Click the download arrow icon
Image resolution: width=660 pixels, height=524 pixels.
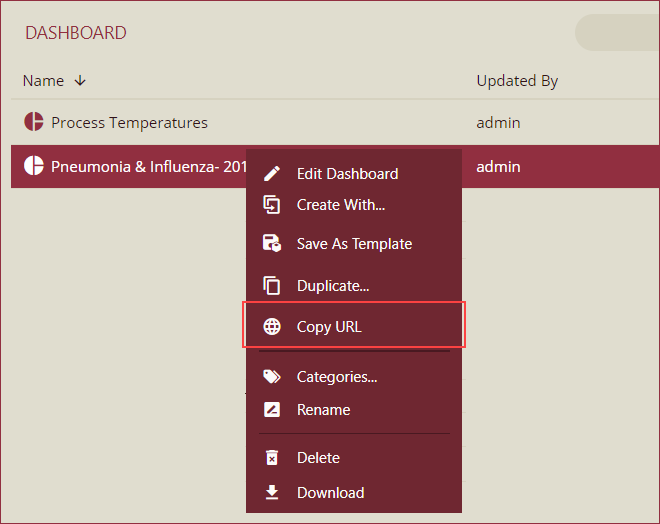point(272,492)
